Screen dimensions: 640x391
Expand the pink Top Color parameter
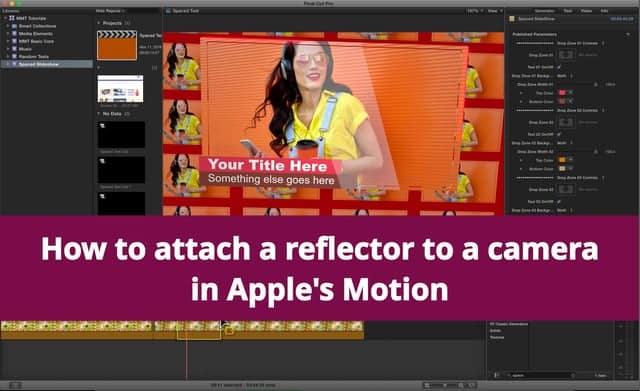click(x=521, y=93)
